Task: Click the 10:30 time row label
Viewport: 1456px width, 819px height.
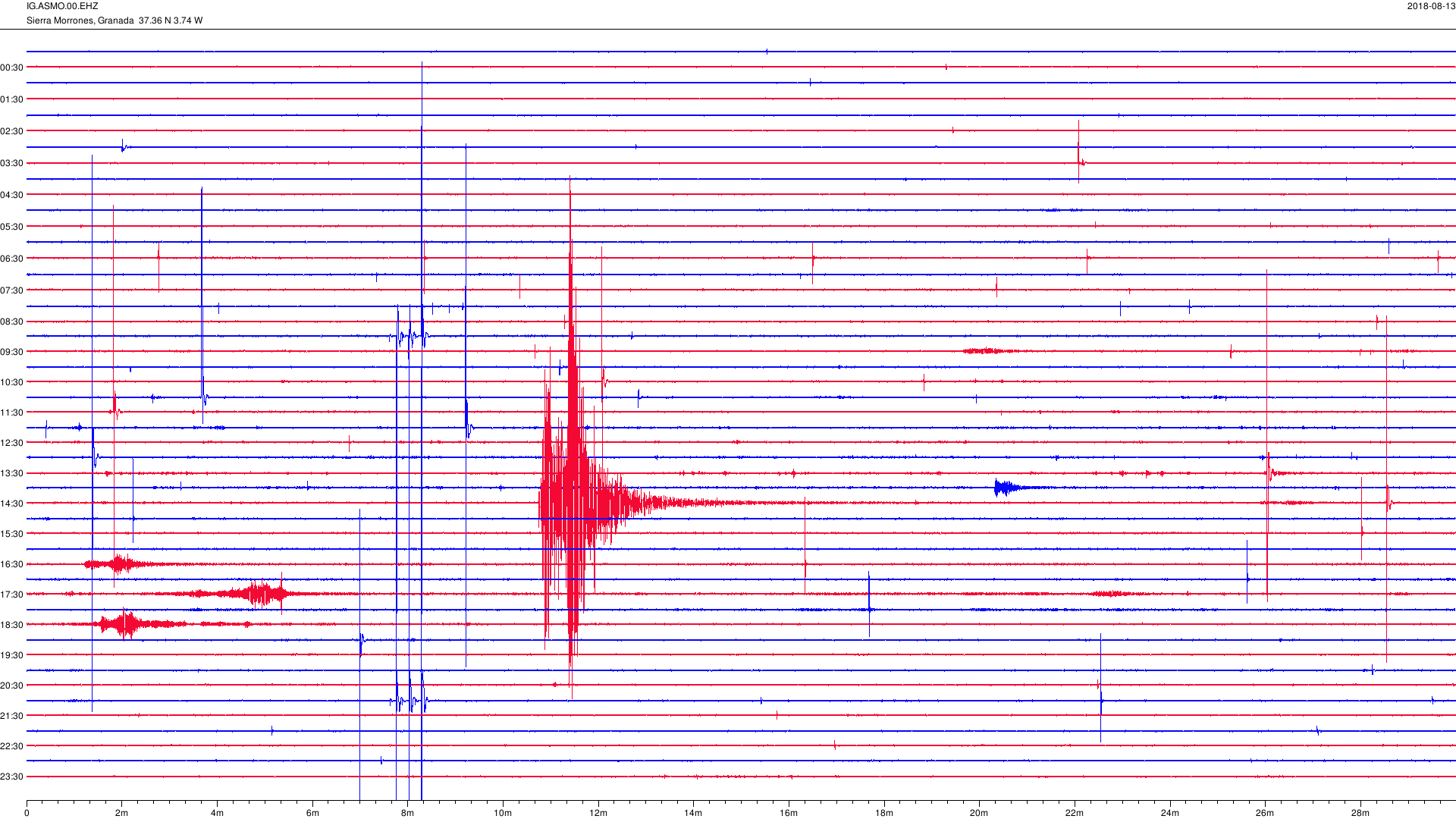Action: tap(12, 382)
